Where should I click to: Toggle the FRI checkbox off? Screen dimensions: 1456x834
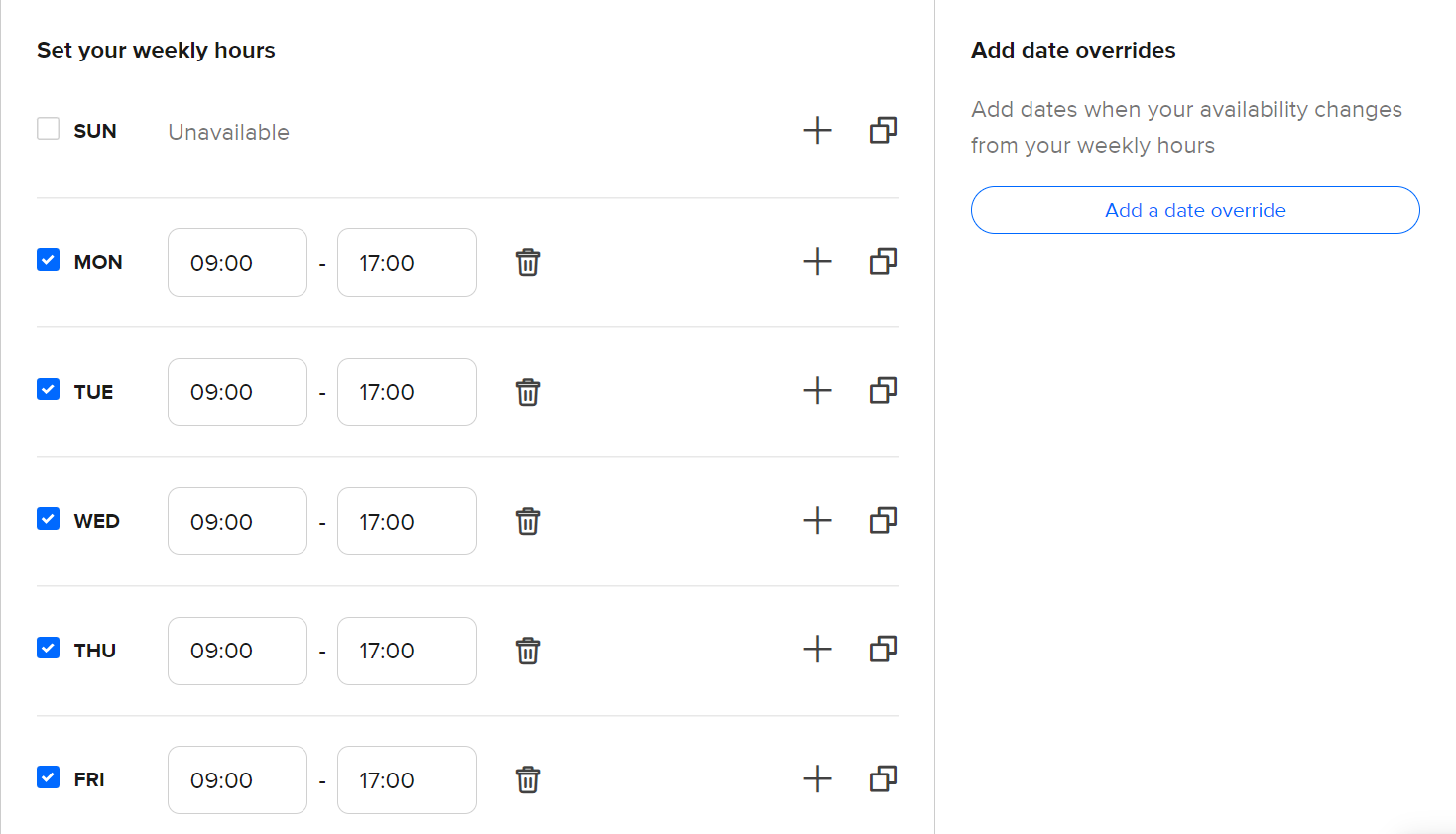point(48,777)
